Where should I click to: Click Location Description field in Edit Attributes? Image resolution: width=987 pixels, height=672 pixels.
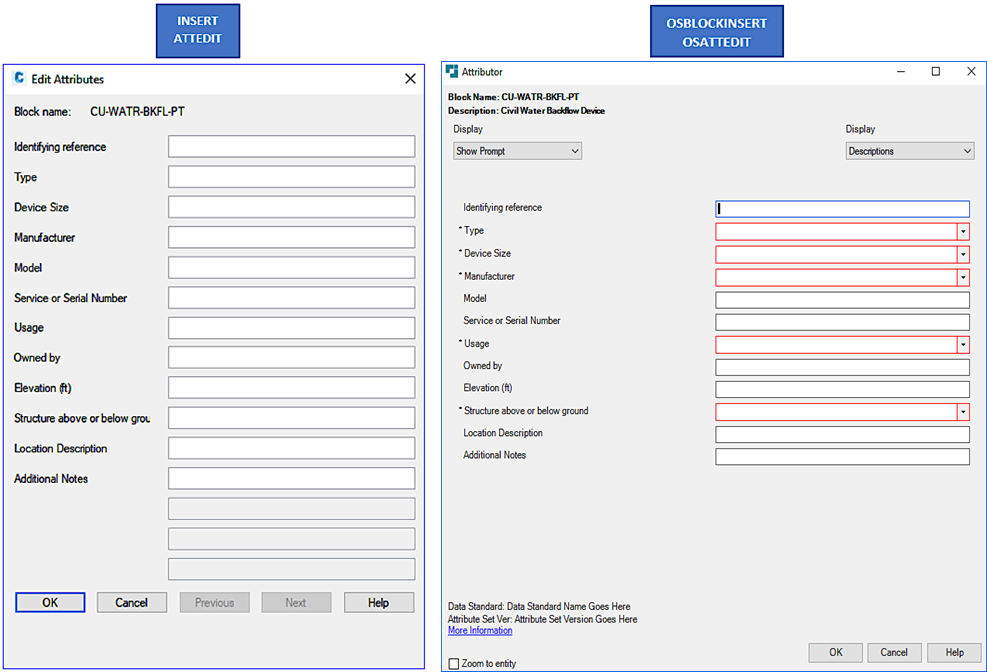click(x=291, y=448)
